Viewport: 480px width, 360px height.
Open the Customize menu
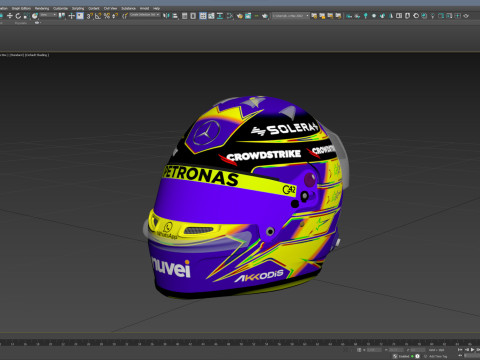[x=60, y=8]
